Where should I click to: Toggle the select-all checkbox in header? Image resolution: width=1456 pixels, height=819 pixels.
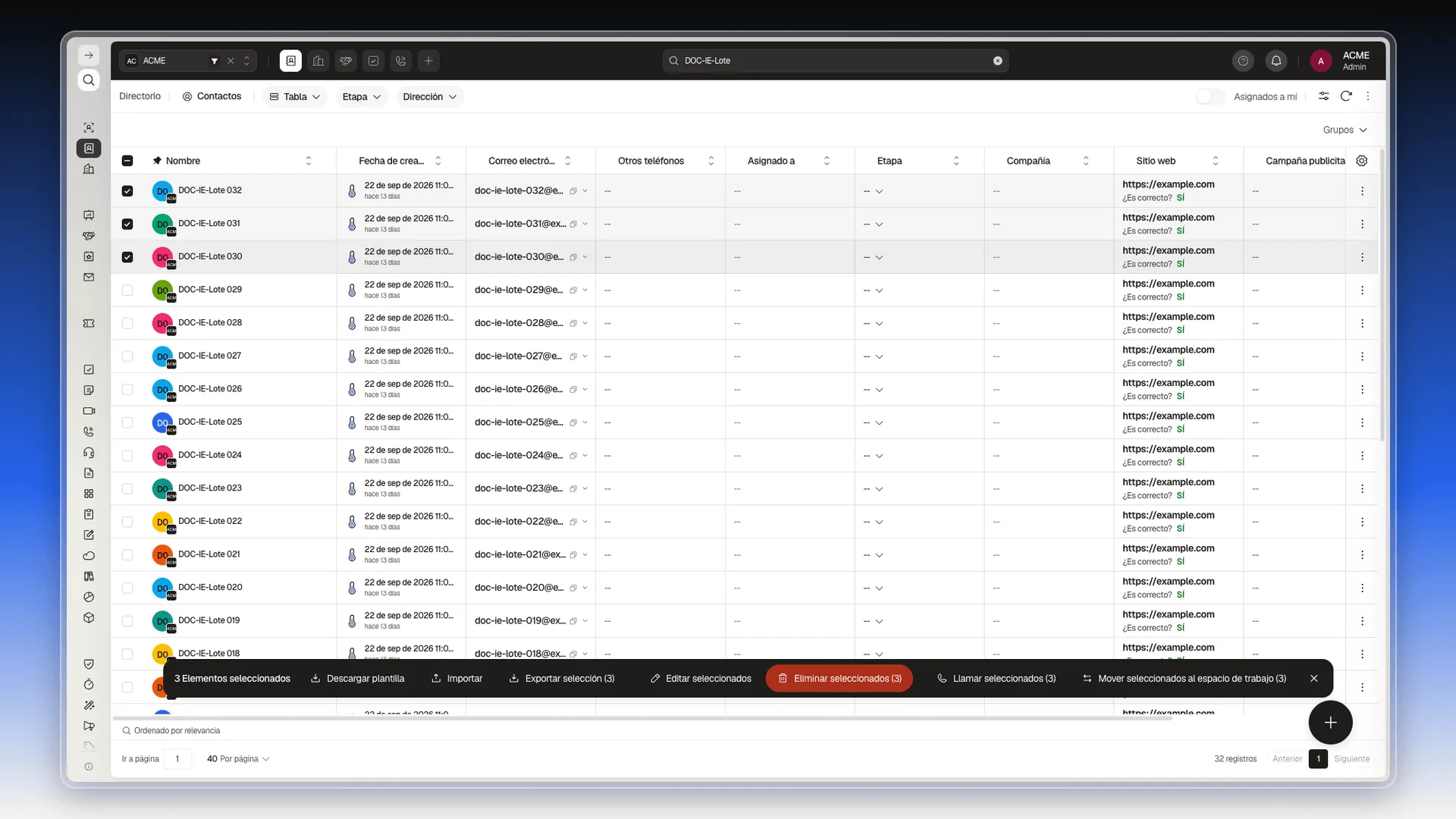[127, 161]
